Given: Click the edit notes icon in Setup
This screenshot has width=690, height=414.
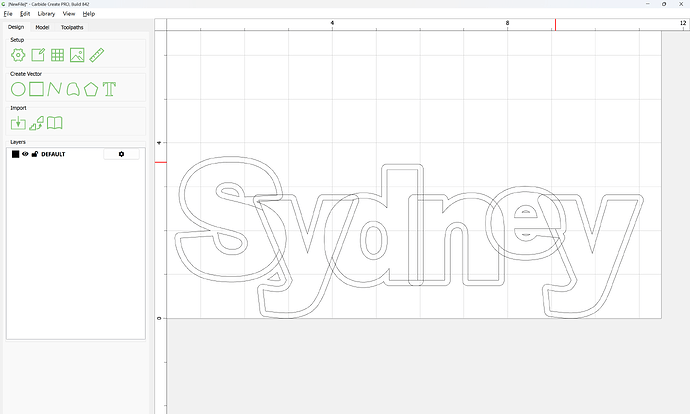Looking at the screenshot, I should 38,55.
